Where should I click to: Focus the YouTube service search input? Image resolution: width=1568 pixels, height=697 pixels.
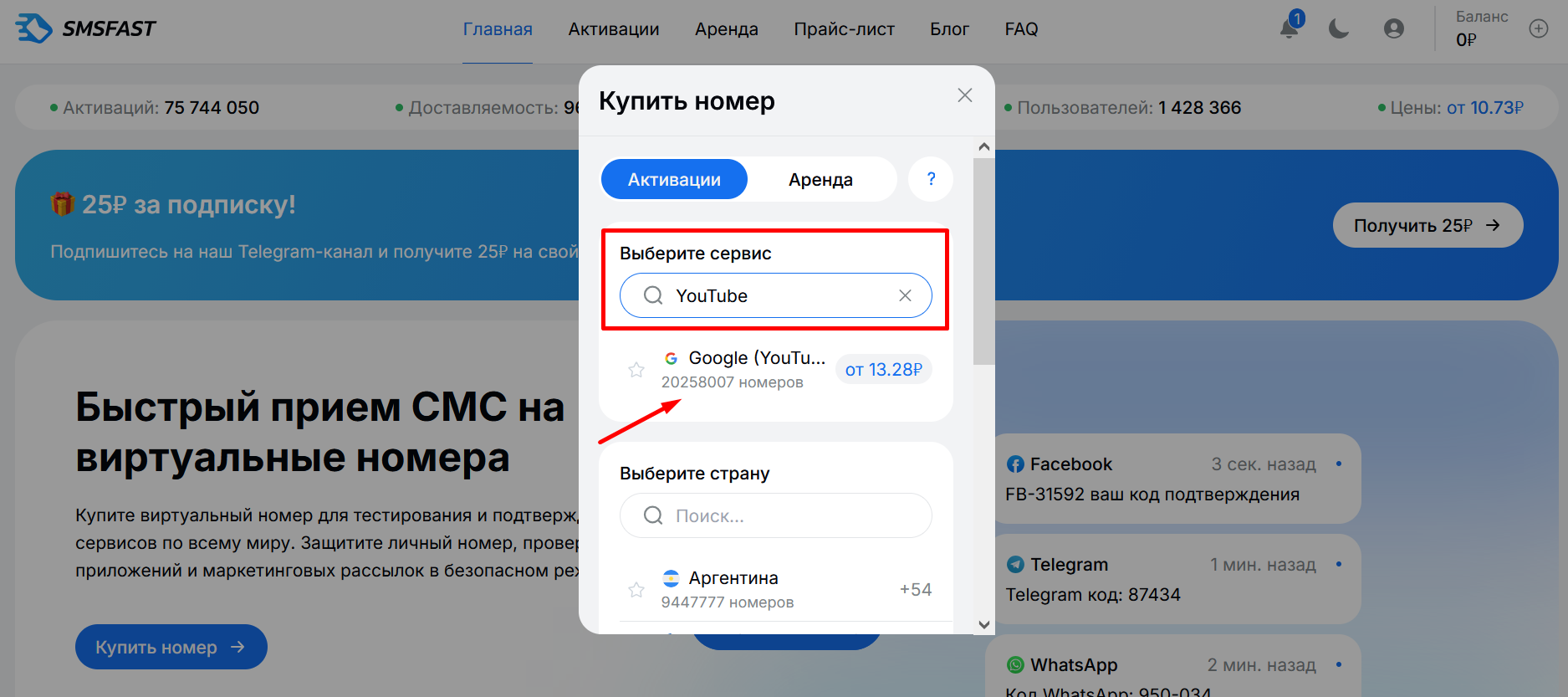coord(776,295)
